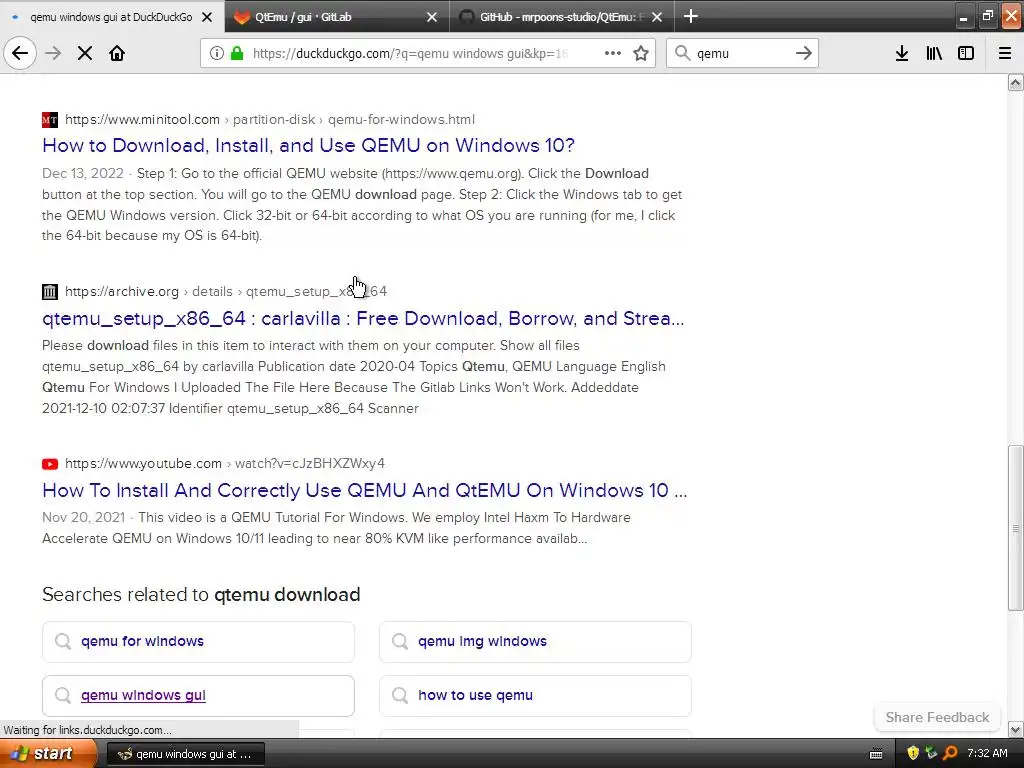Open page actions three-dot menu

613,53
